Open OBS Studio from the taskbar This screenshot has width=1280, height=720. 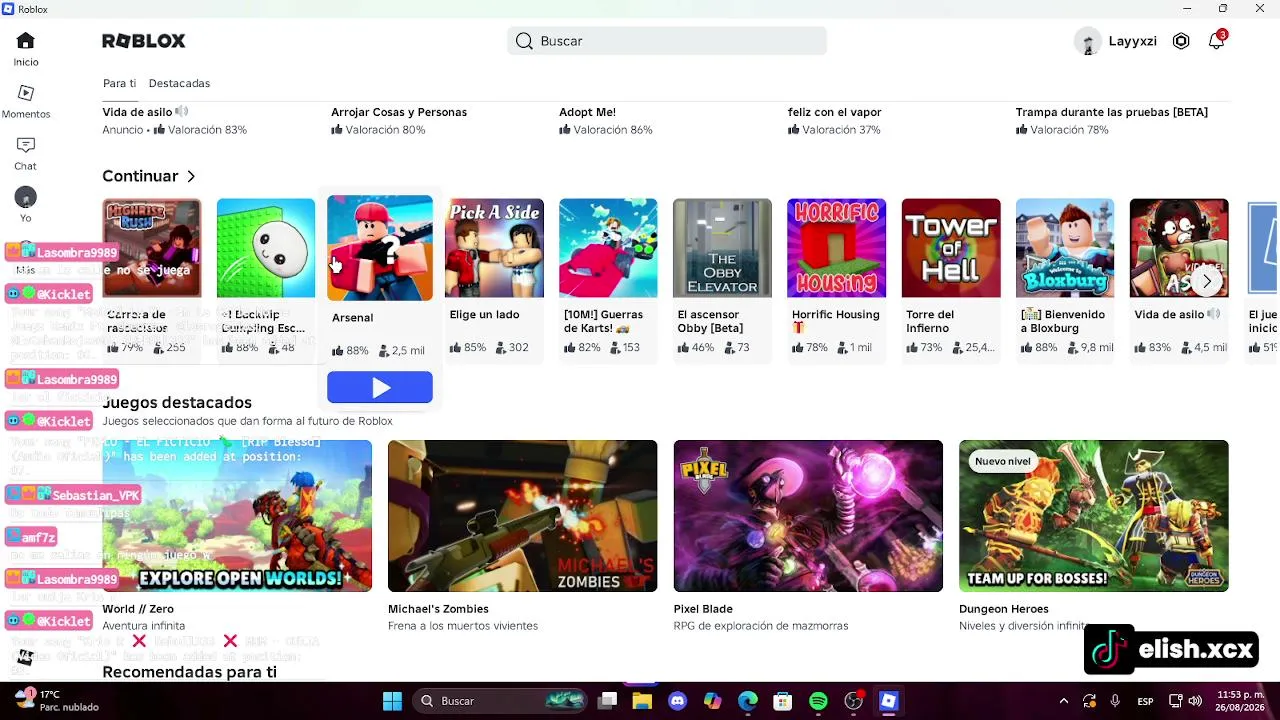coord(853,701)
